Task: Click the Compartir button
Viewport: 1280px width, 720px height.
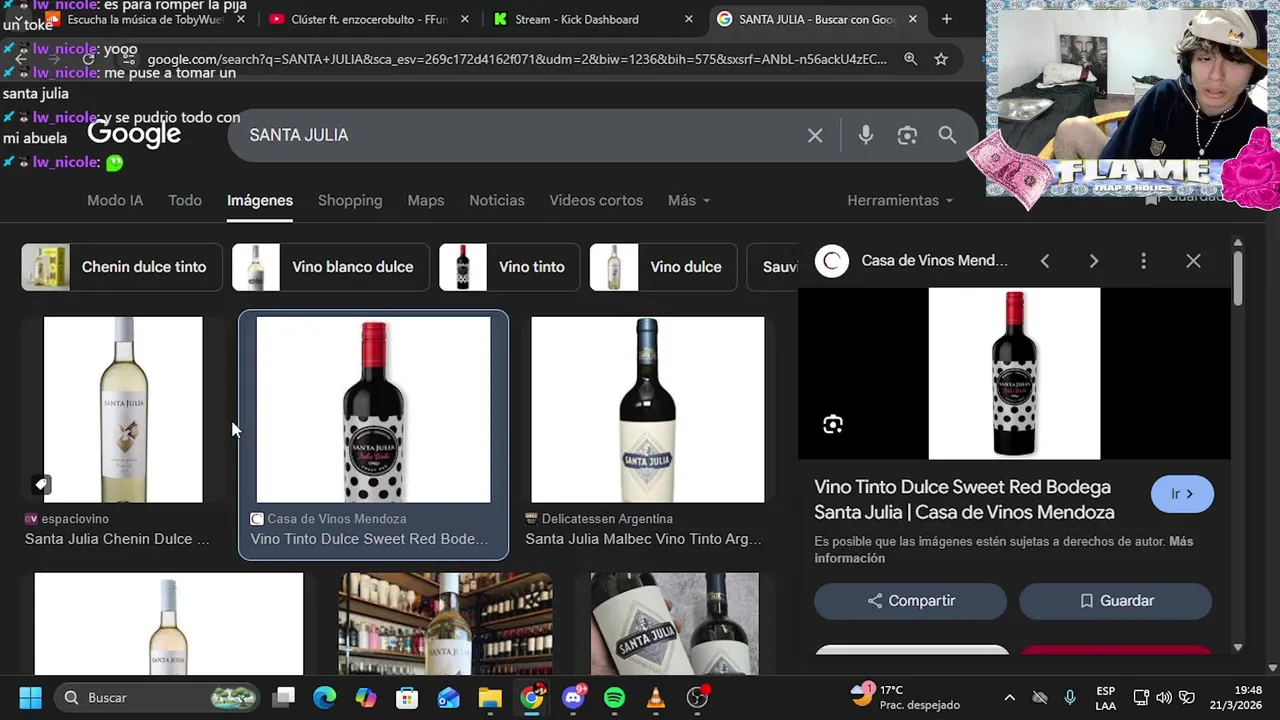Action: click(910, 601)
